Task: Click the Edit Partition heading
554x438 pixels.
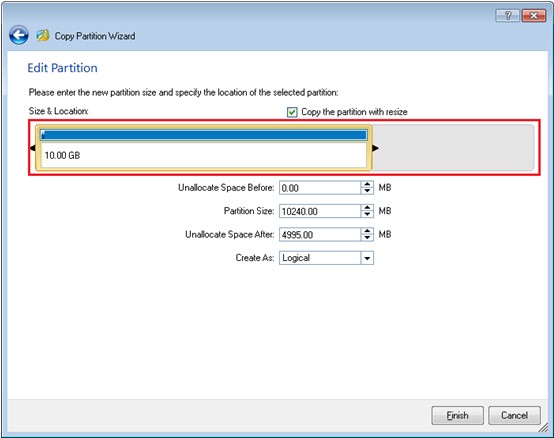Action: pos(63,68)
